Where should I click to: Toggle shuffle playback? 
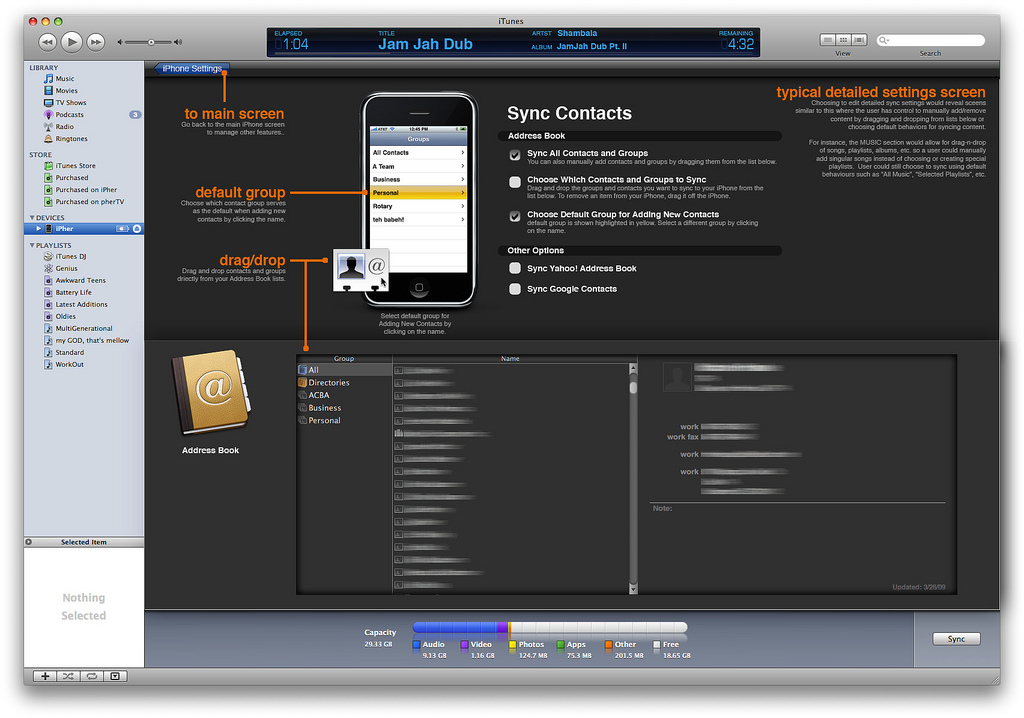click(x=68, y=676)
